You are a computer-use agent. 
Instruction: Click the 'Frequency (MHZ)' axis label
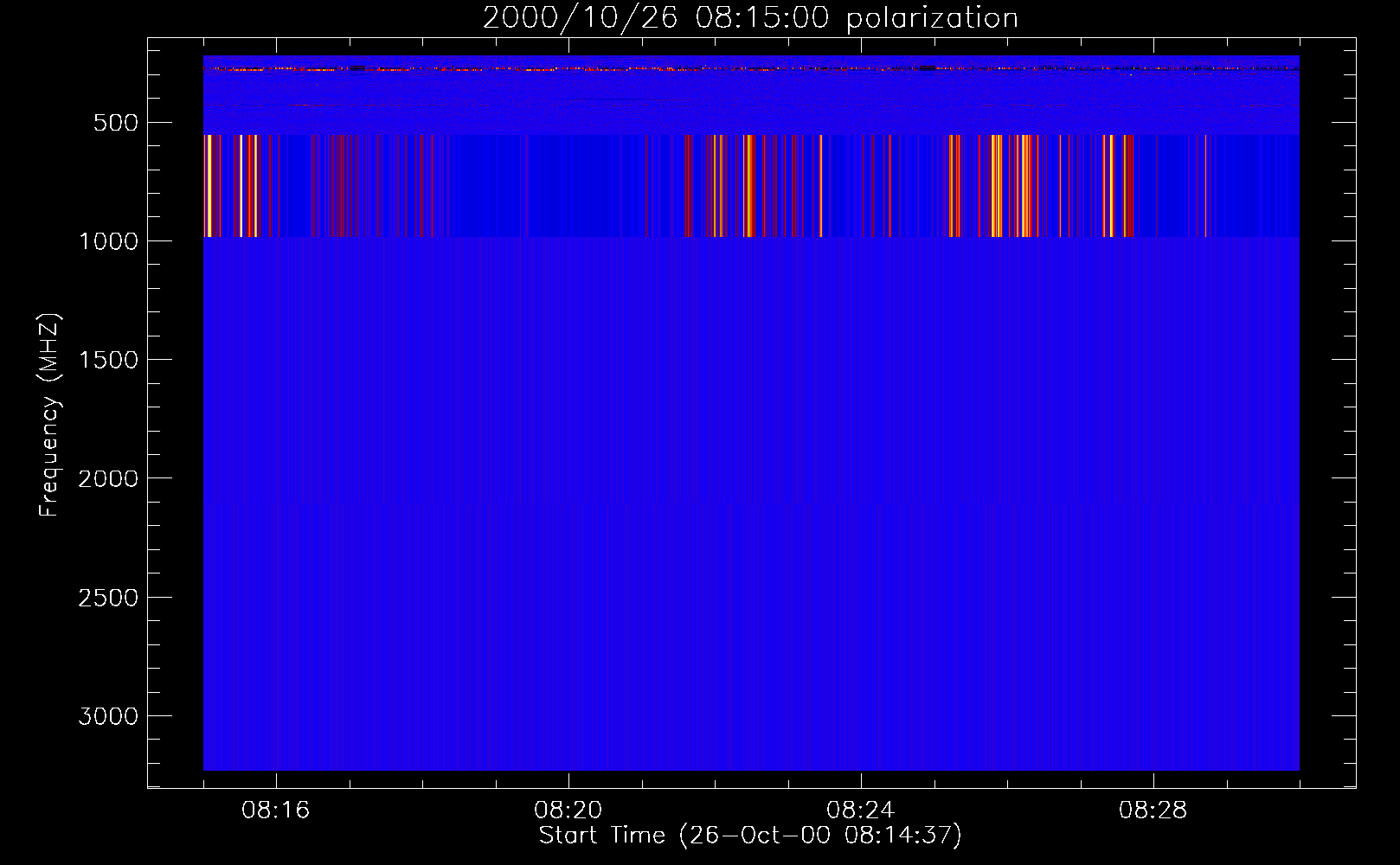50,415
